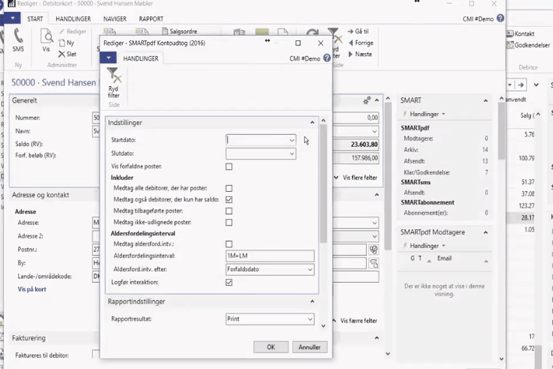Enable Vis forfaldne poster checkbox
The height and width of the screenshot is (369, 553).
pyautogui.click(x=229, y=167)
